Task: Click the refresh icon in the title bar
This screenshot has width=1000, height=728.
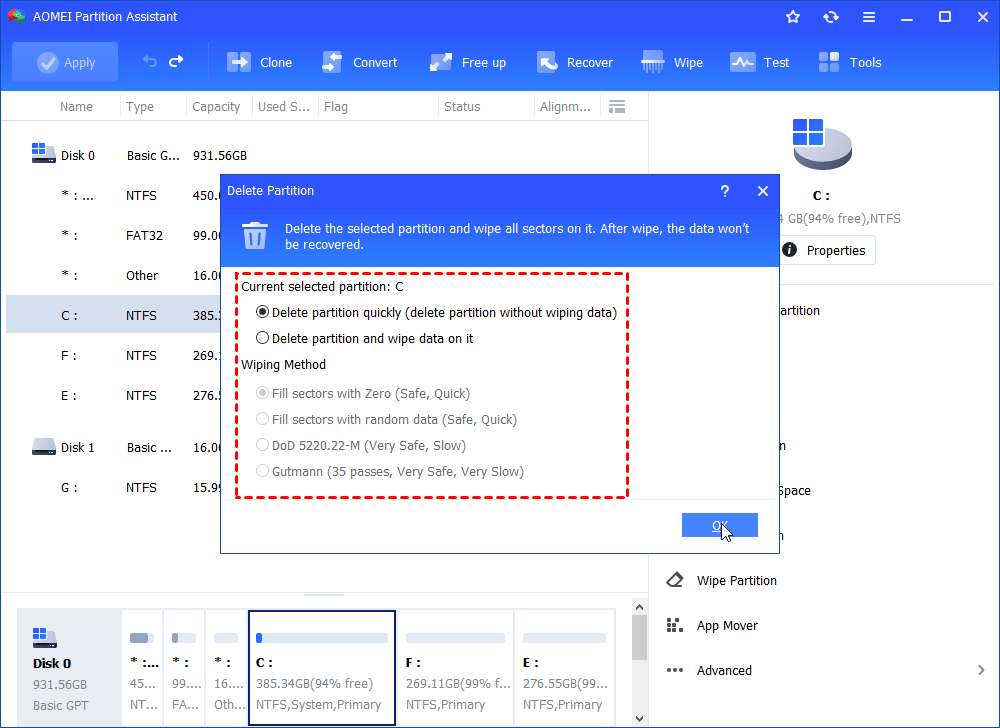Action: pos(830,16)
